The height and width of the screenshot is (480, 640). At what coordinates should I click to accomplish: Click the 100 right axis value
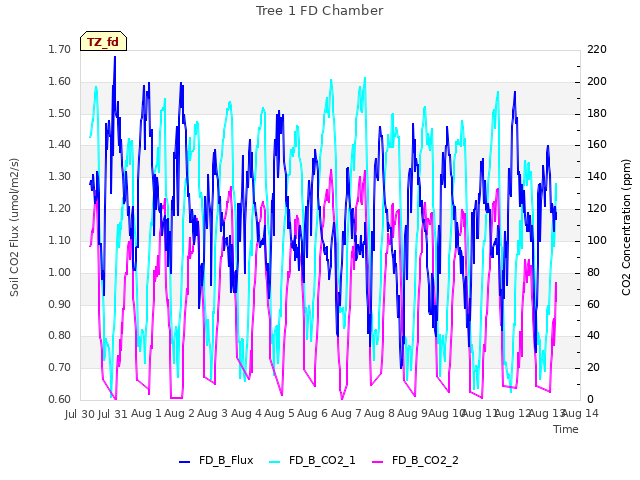[x=597, y=240]
